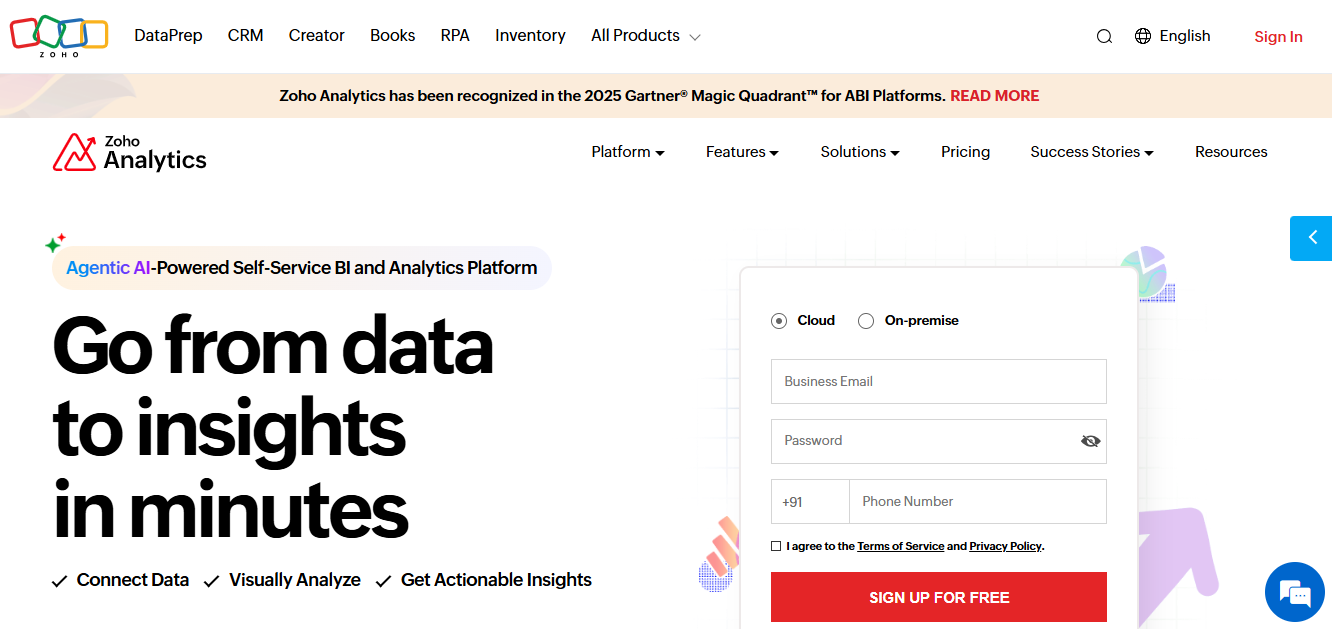Check the Terms of Service agreement box

[x=776, y=545]
